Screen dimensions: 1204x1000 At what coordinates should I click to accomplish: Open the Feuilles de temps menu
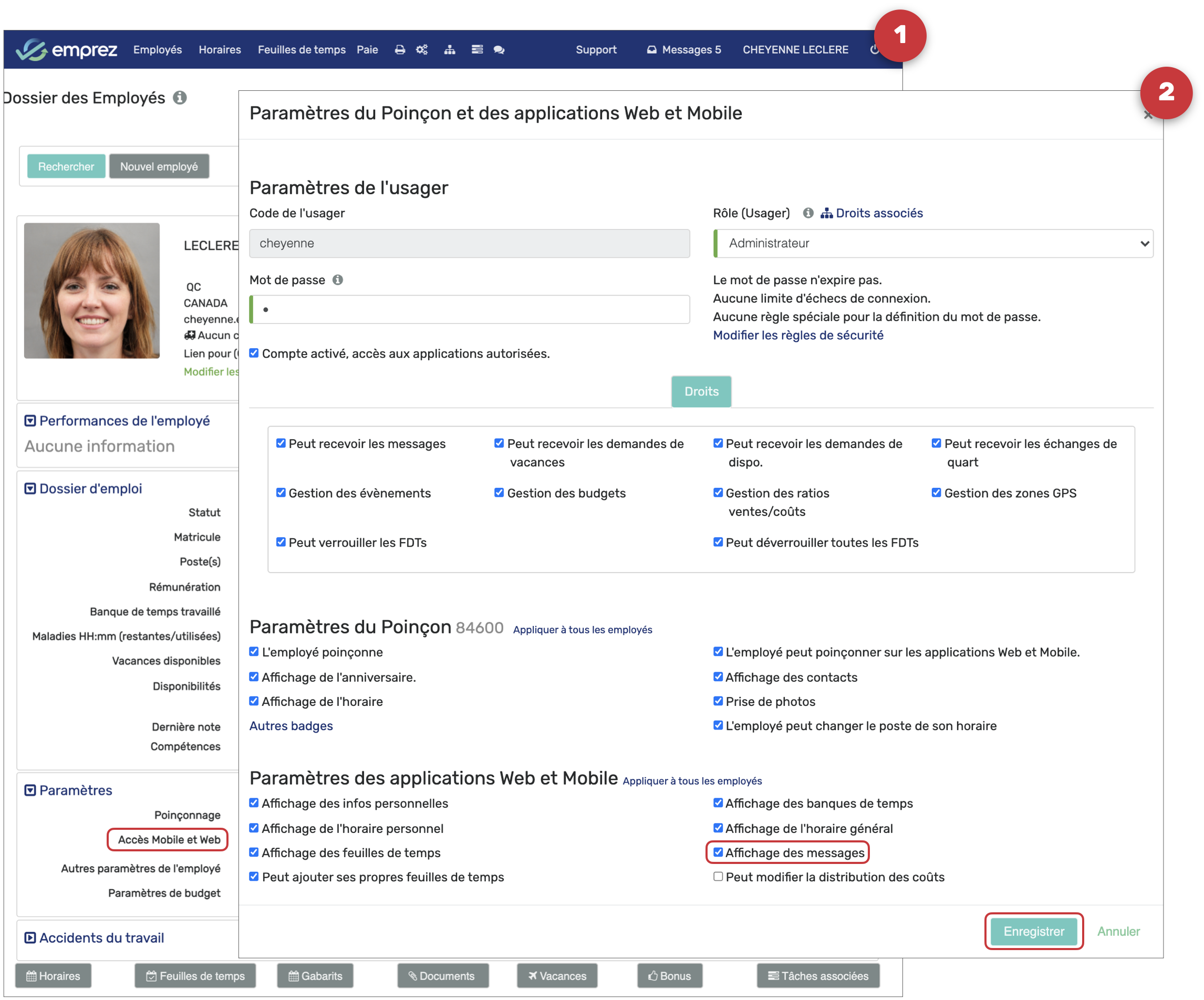302,50
